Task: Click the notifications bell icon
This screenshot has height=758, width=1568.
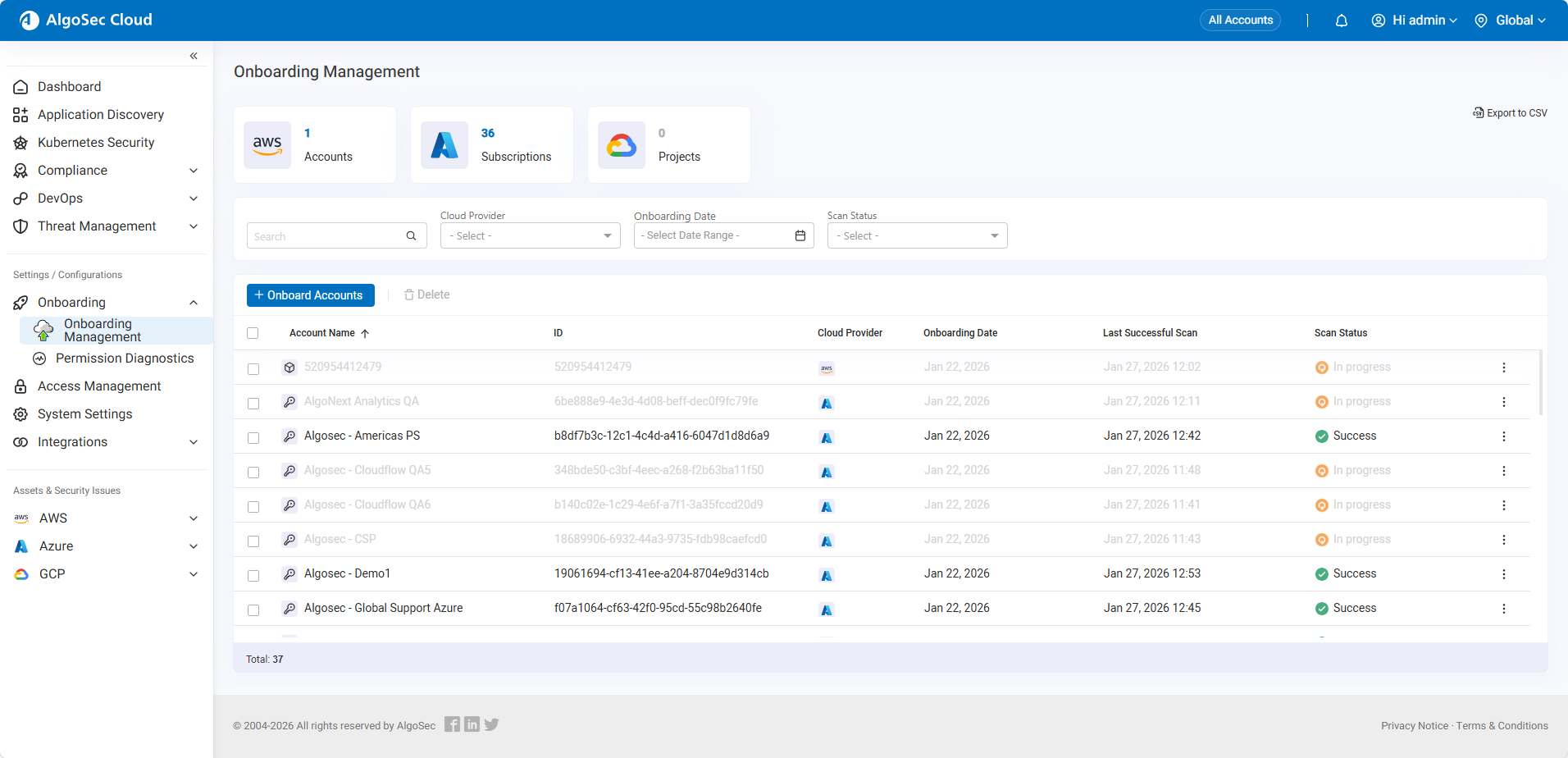Action: point(1342,21)
